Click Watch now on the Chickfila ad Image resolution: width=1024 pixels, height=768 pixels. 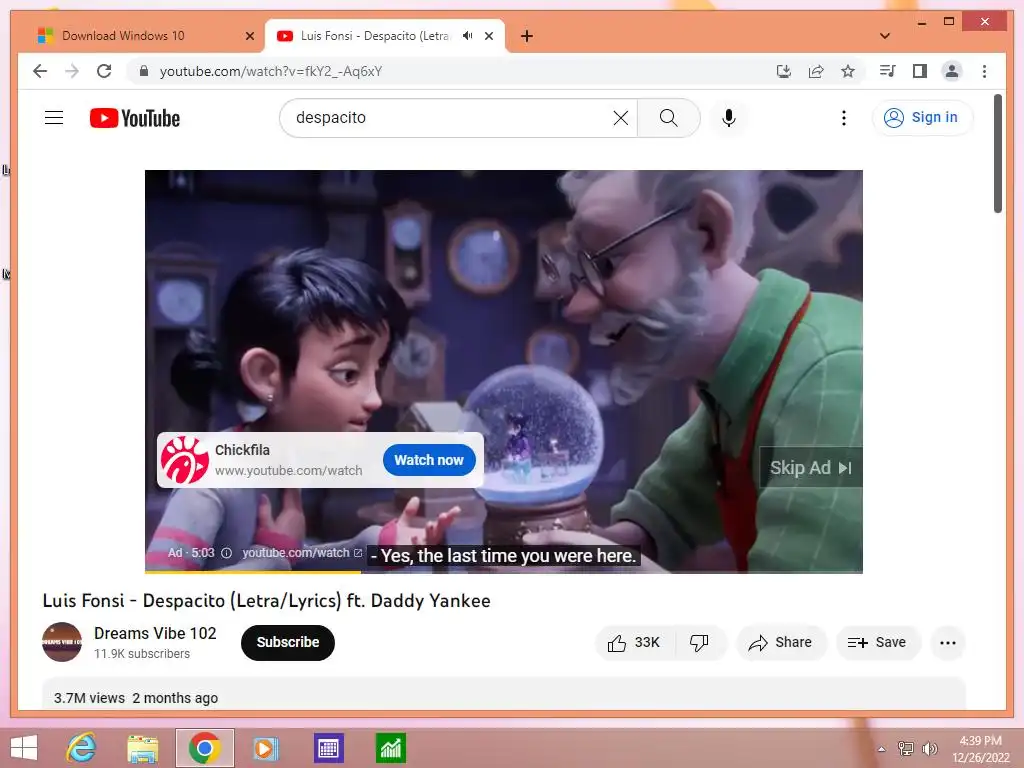pyautogui.click(x=429, y=460)
